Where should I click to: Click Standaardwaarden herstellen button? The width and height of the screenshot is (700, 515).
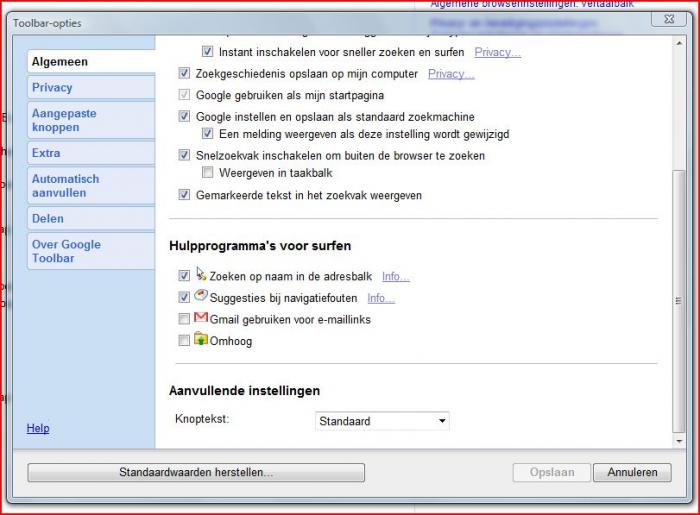point(196,472)
